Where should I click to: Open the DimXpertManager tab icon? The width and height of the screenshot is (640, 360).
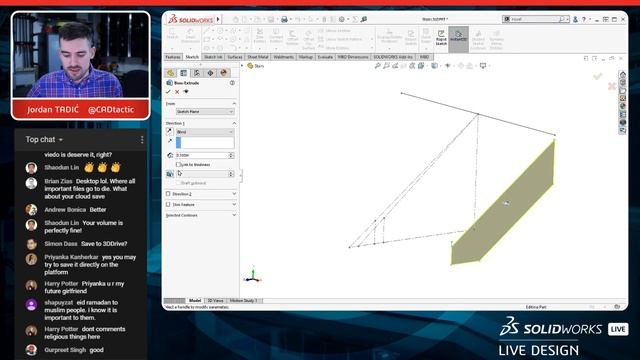coord(210,73)
